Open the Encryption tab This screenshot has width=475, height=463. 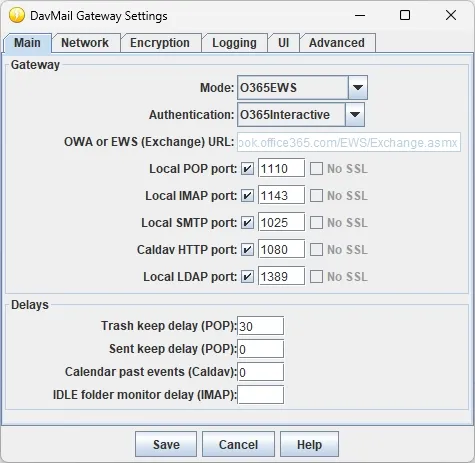(160, 43)
